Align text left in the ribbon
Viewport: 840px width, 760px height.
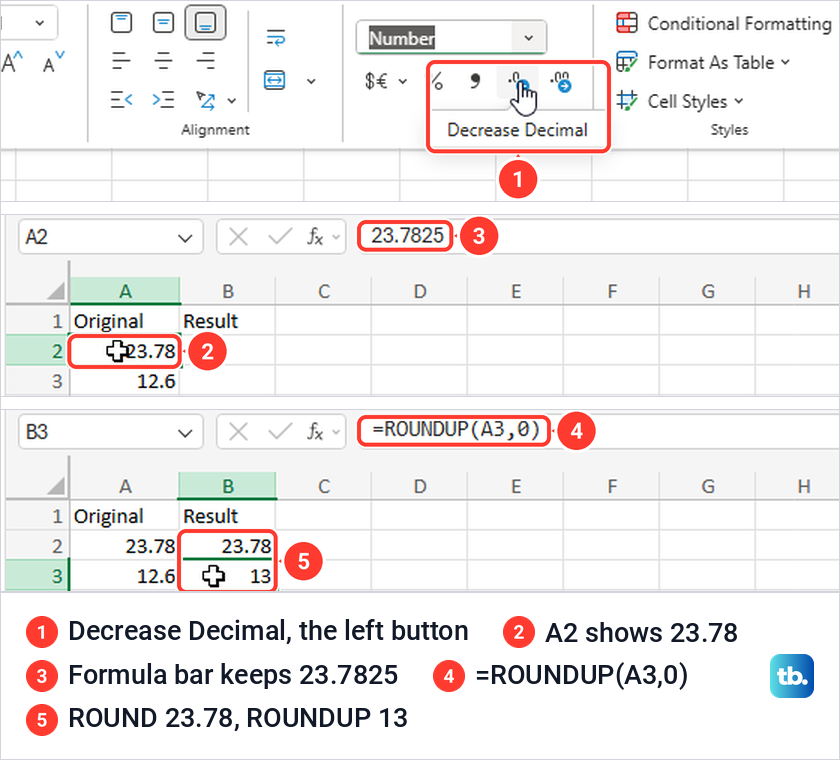click(121, 61)
